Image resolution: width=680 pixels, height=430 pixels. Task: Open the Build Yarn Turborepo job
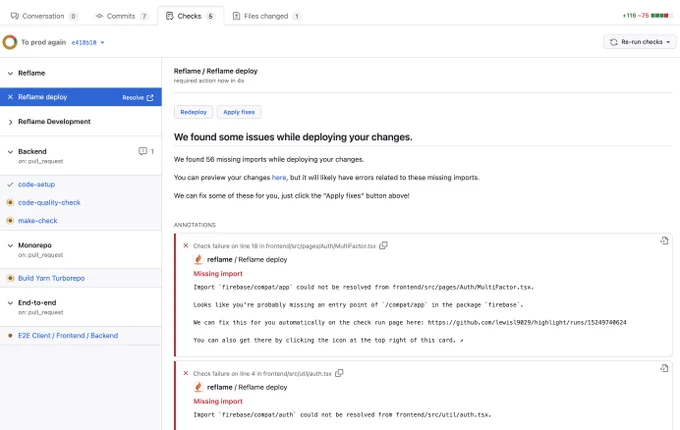51,278
